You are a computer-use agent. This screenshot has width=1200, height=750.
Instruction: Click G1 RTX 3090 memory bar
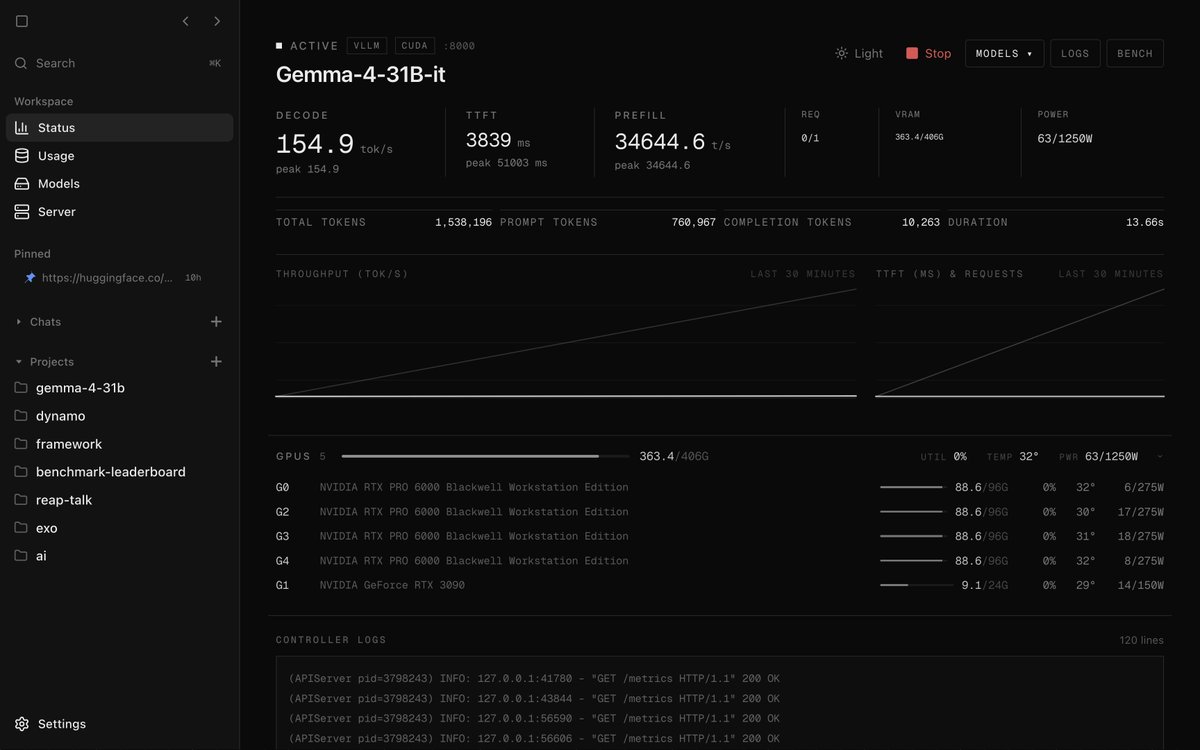[916, 586]
